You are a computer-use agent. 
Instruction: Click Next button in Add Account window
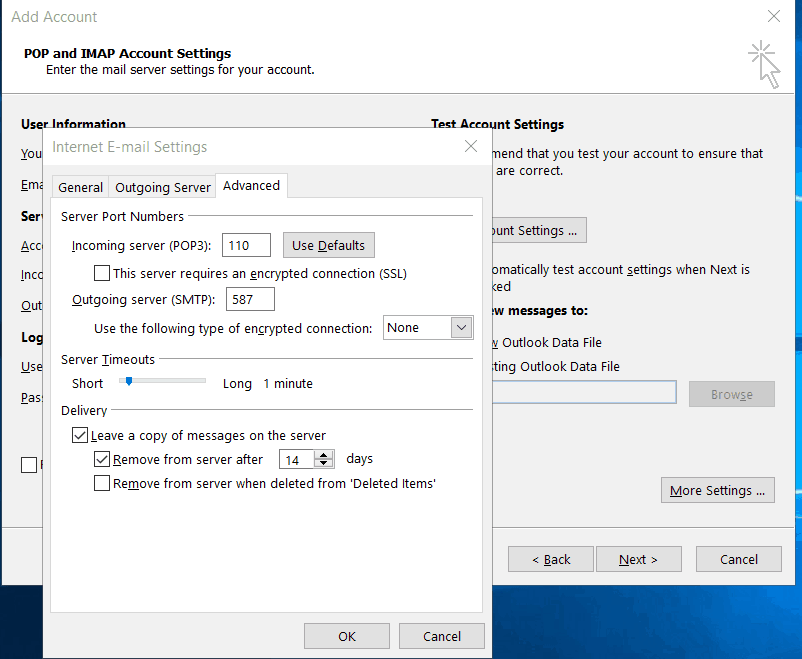[x=638, y=559]
